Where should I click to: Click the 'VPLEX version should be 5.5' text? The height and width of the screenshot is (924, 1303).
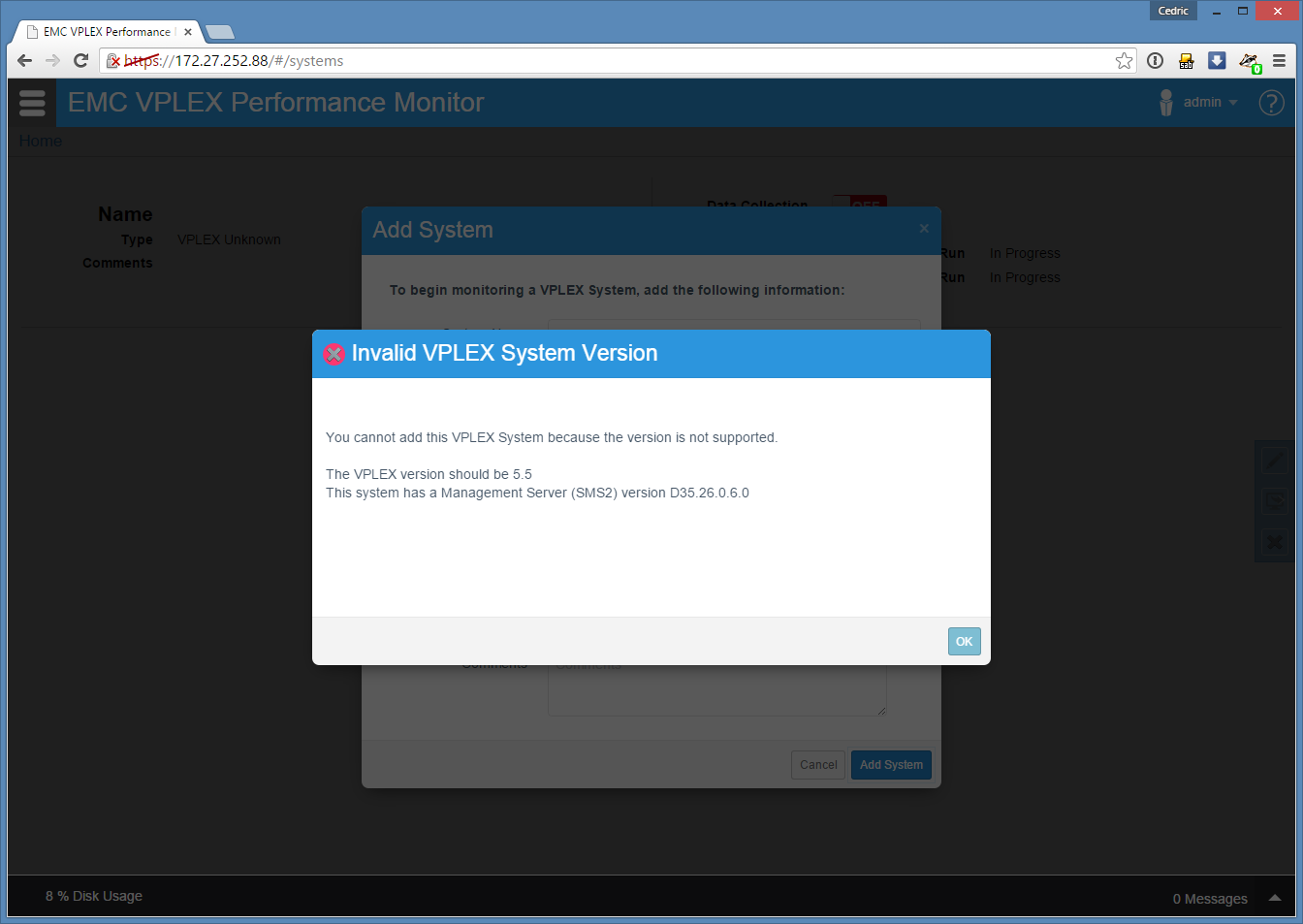429,474
